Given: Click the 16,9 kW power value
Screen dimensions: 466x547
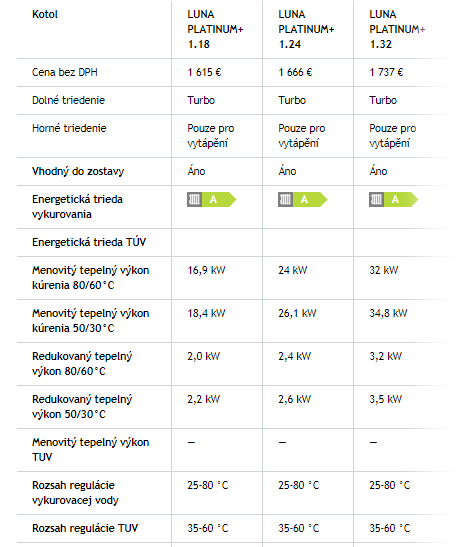Looking at the screenshot, I should (206, 270).
